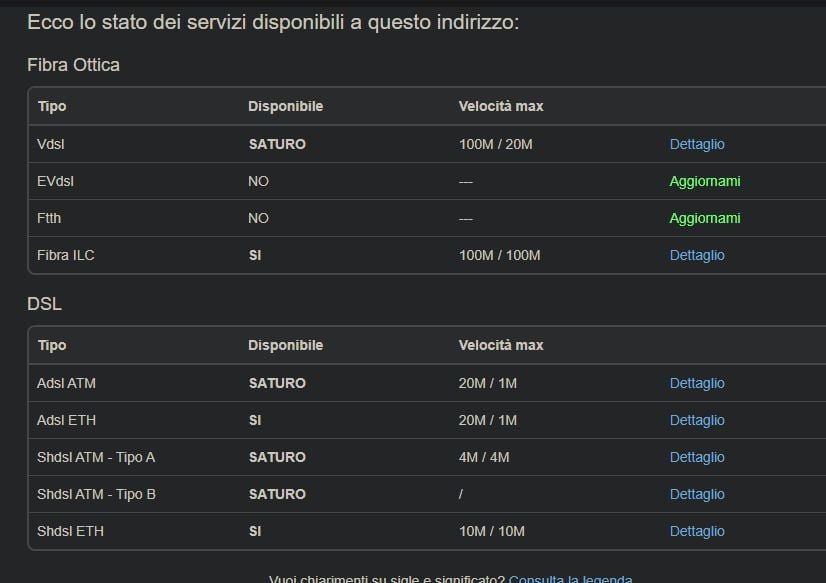This screenshot has height=583, width=826.
Task: Open the Consulta la legenda link
Action: pos(571,579)
